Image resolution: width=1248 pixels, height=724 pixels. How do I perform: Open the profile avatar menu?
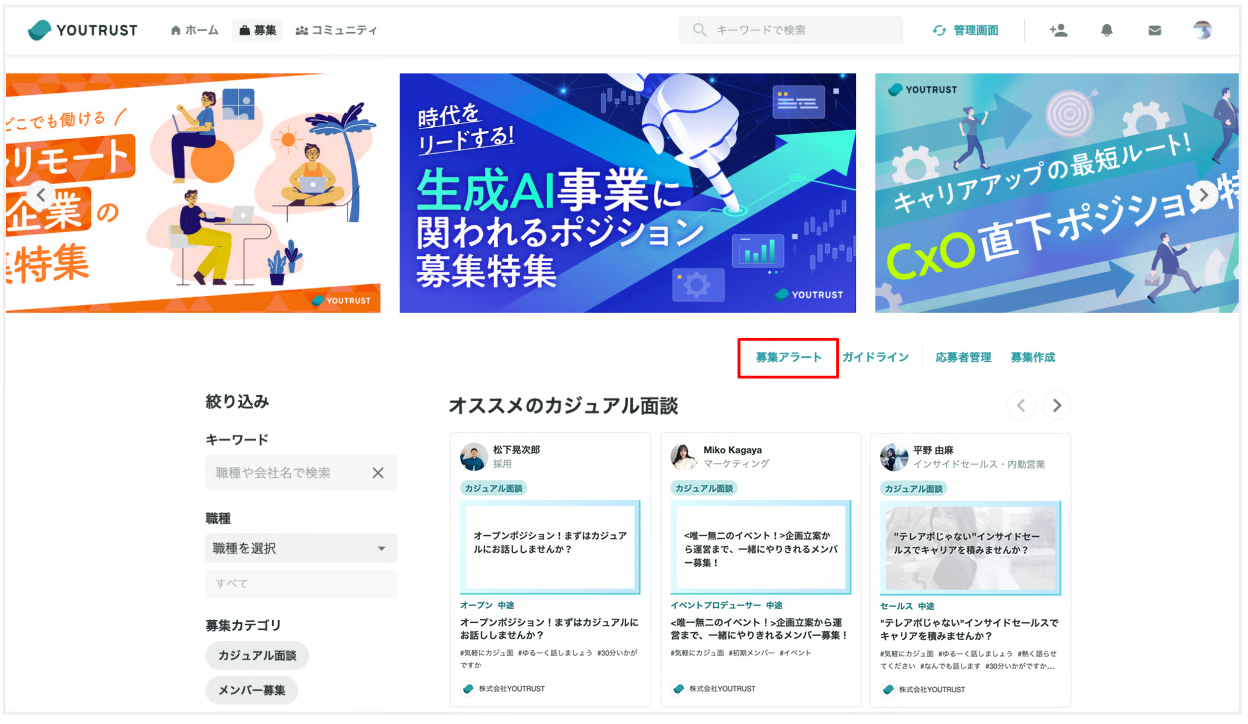pyautogui.click(x=1203, y=30)
